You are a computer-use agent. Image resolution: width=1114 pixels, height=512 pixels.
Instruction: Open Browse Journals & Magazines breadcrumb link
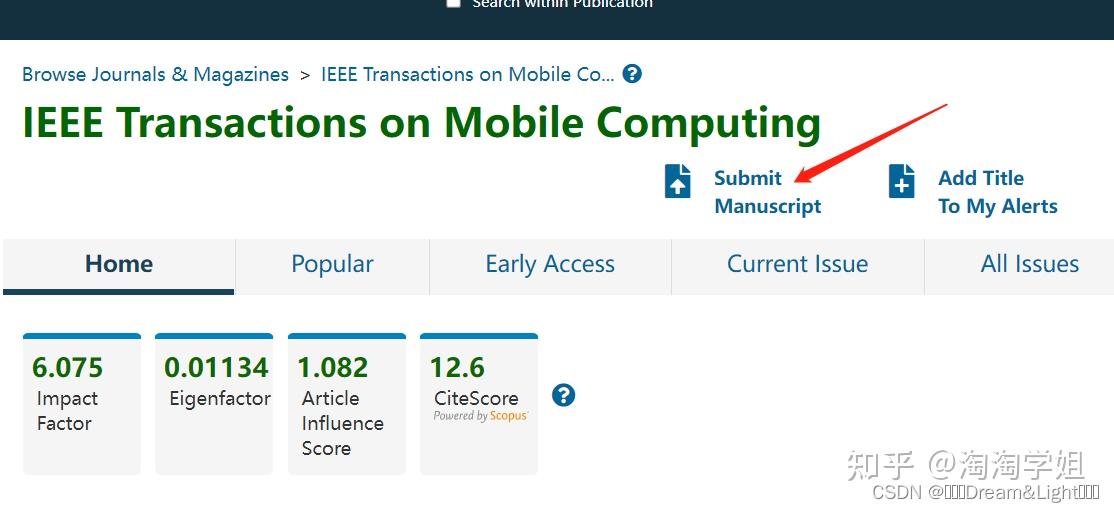(x=156, y=75)
